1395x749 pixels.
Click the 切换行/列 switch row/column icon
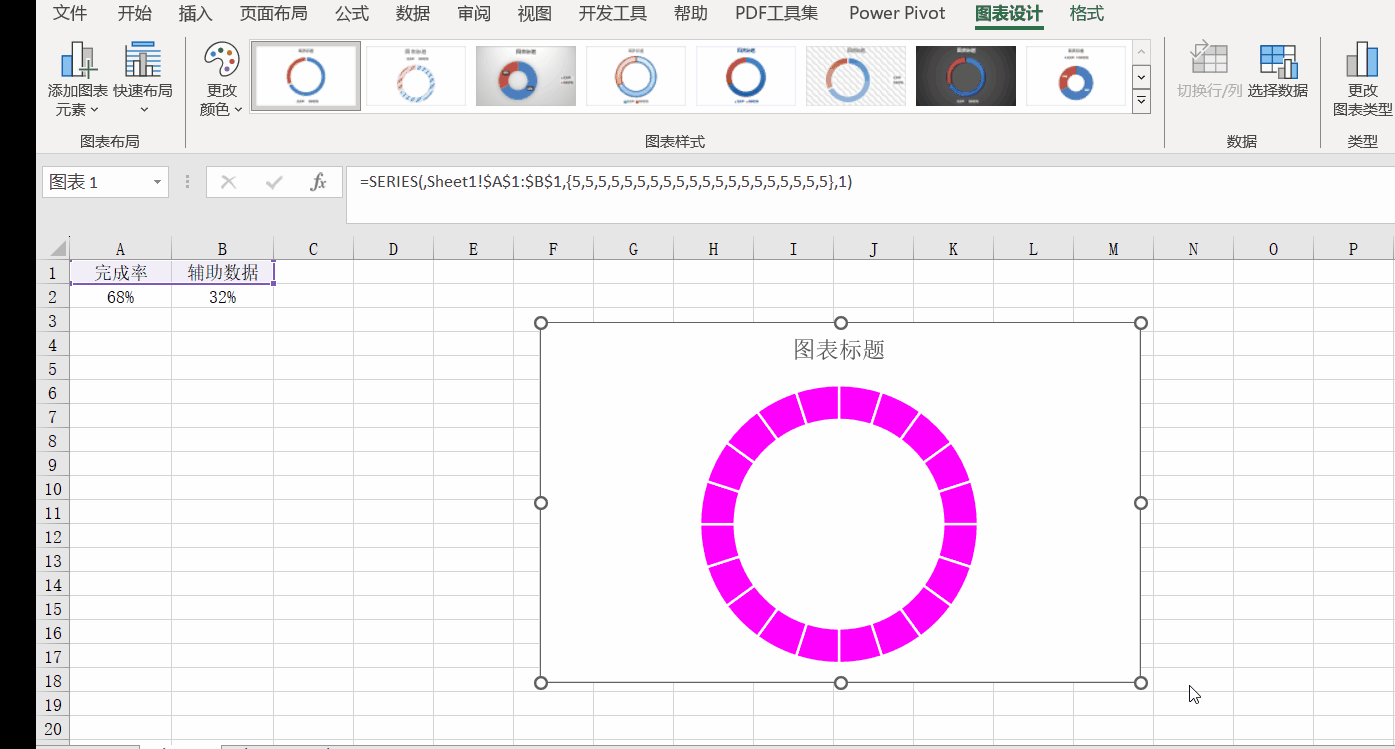click(1208, 61)
